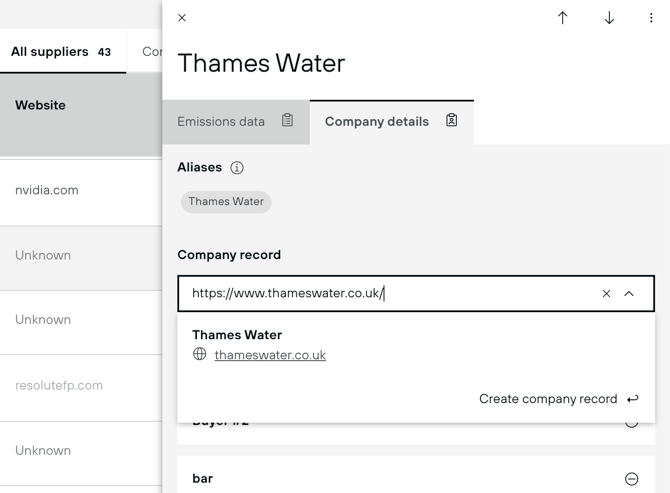Select the nvidia.com website row
The width and height of the screenshot is (670, 493).
[81, 191]
